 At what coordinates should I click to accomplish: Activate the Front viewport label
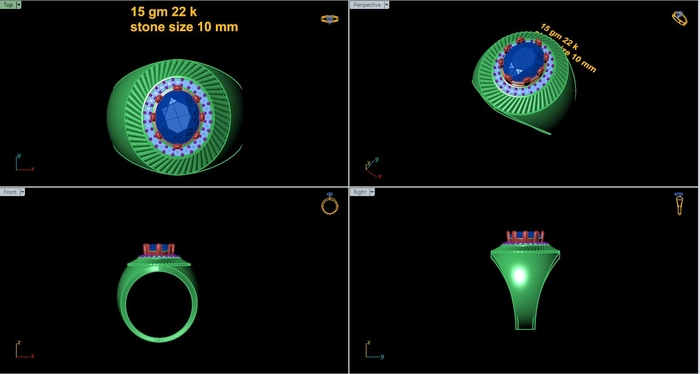10,192
